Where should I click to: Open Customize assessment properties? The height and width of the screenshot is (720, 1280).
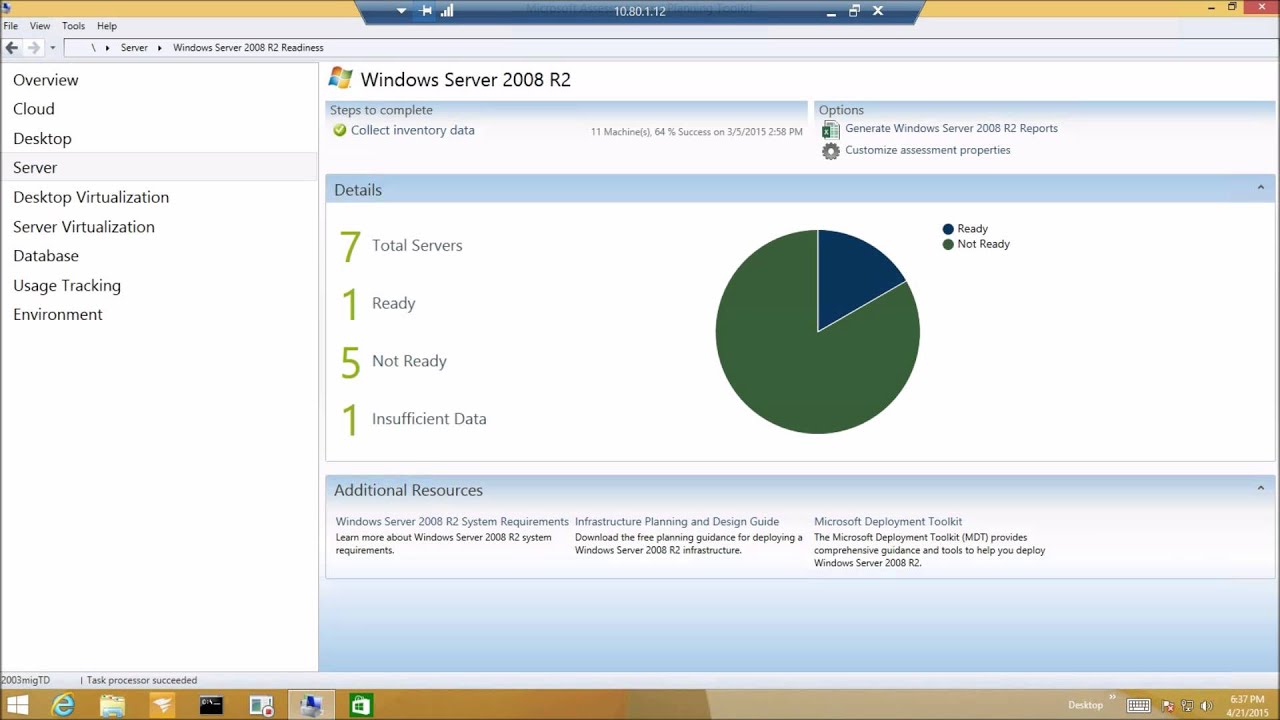tap(928, 150)
